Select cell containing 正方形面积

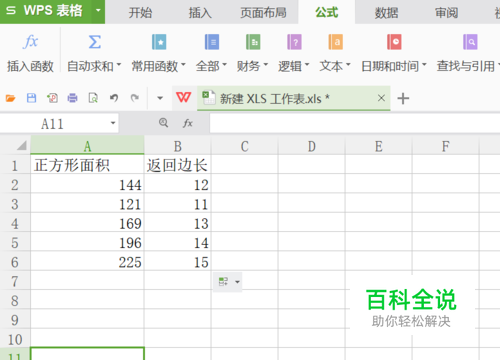click(87, 165)
